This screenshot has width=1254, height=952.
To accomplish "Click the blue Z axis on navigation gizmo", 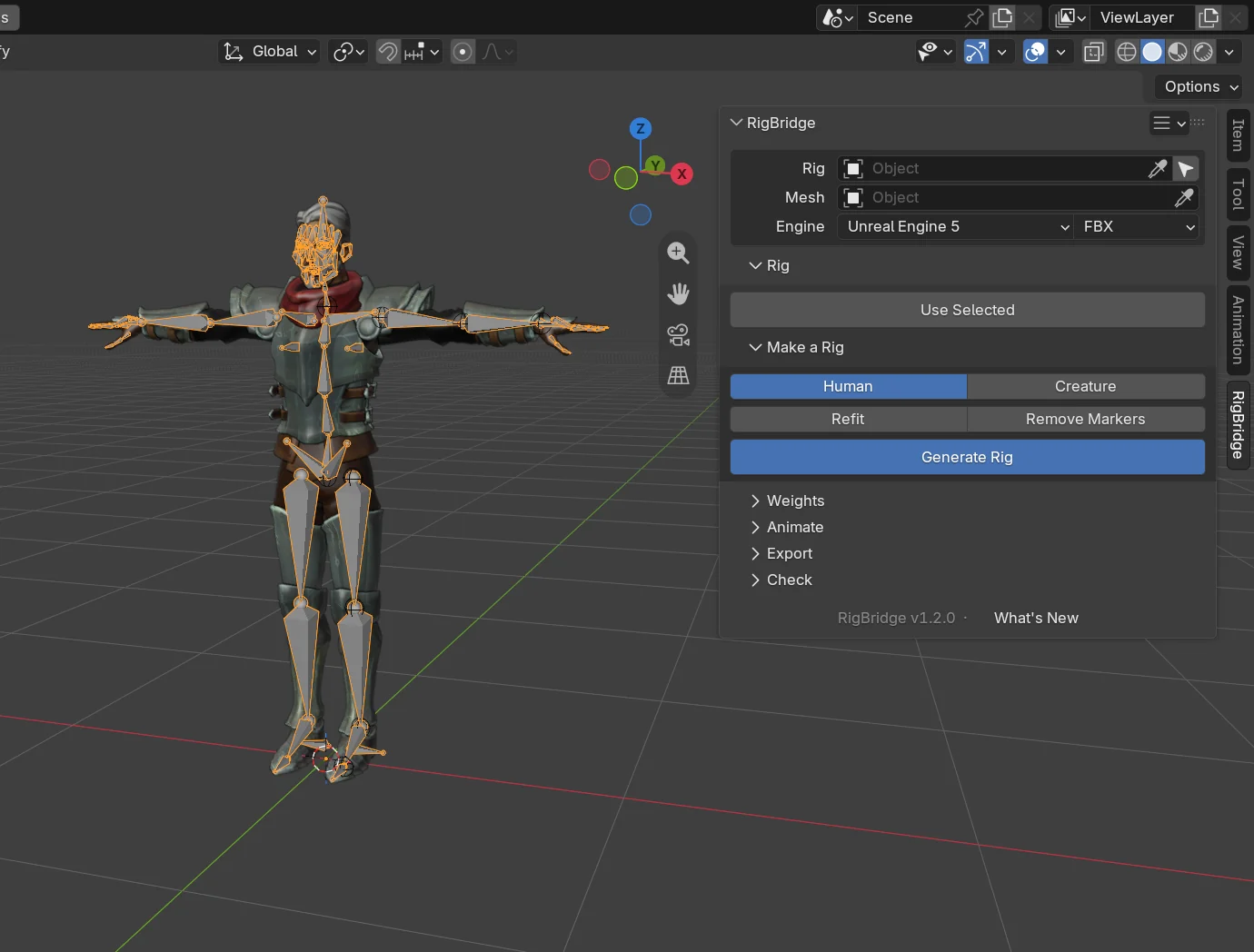I will click(641, 128).
